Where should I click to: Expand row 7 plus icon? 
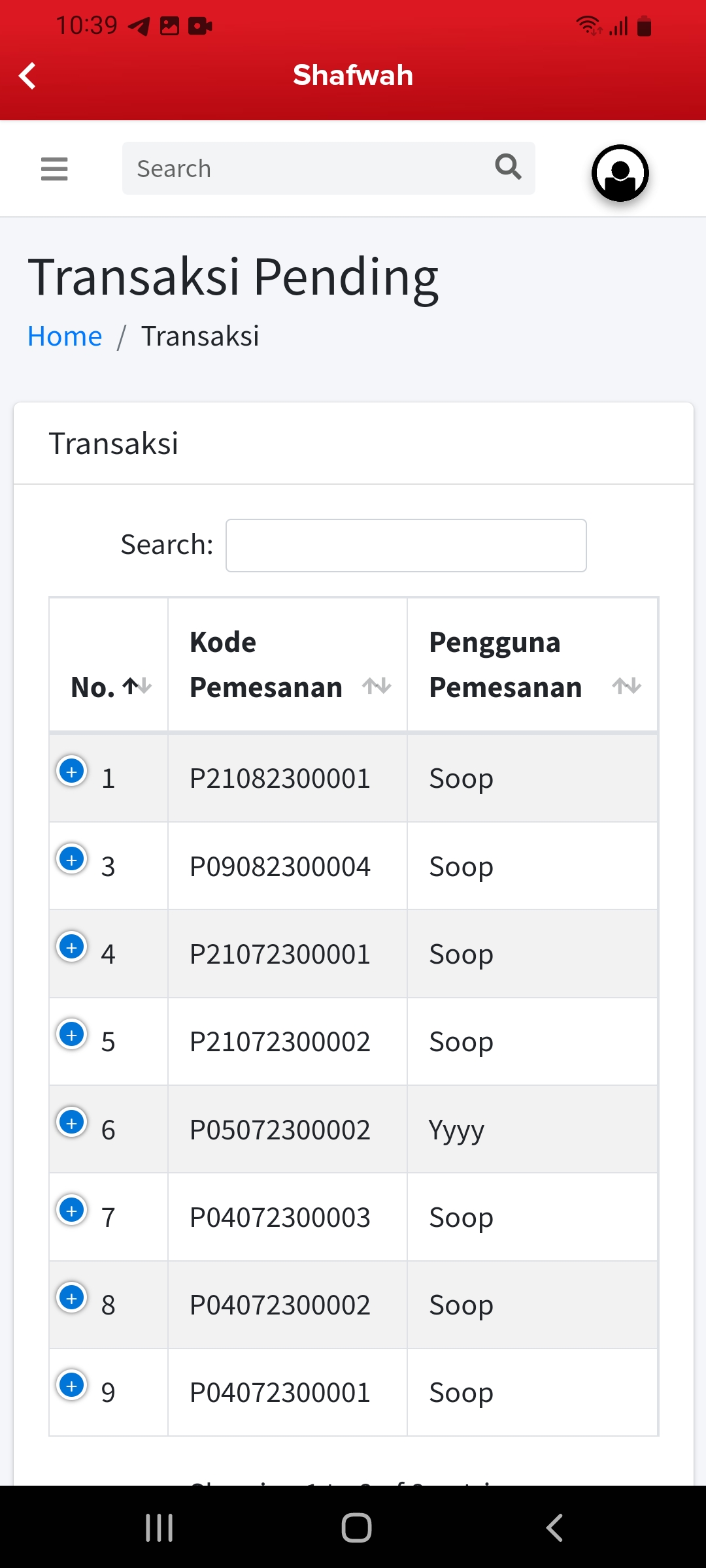pos(72,1210)
